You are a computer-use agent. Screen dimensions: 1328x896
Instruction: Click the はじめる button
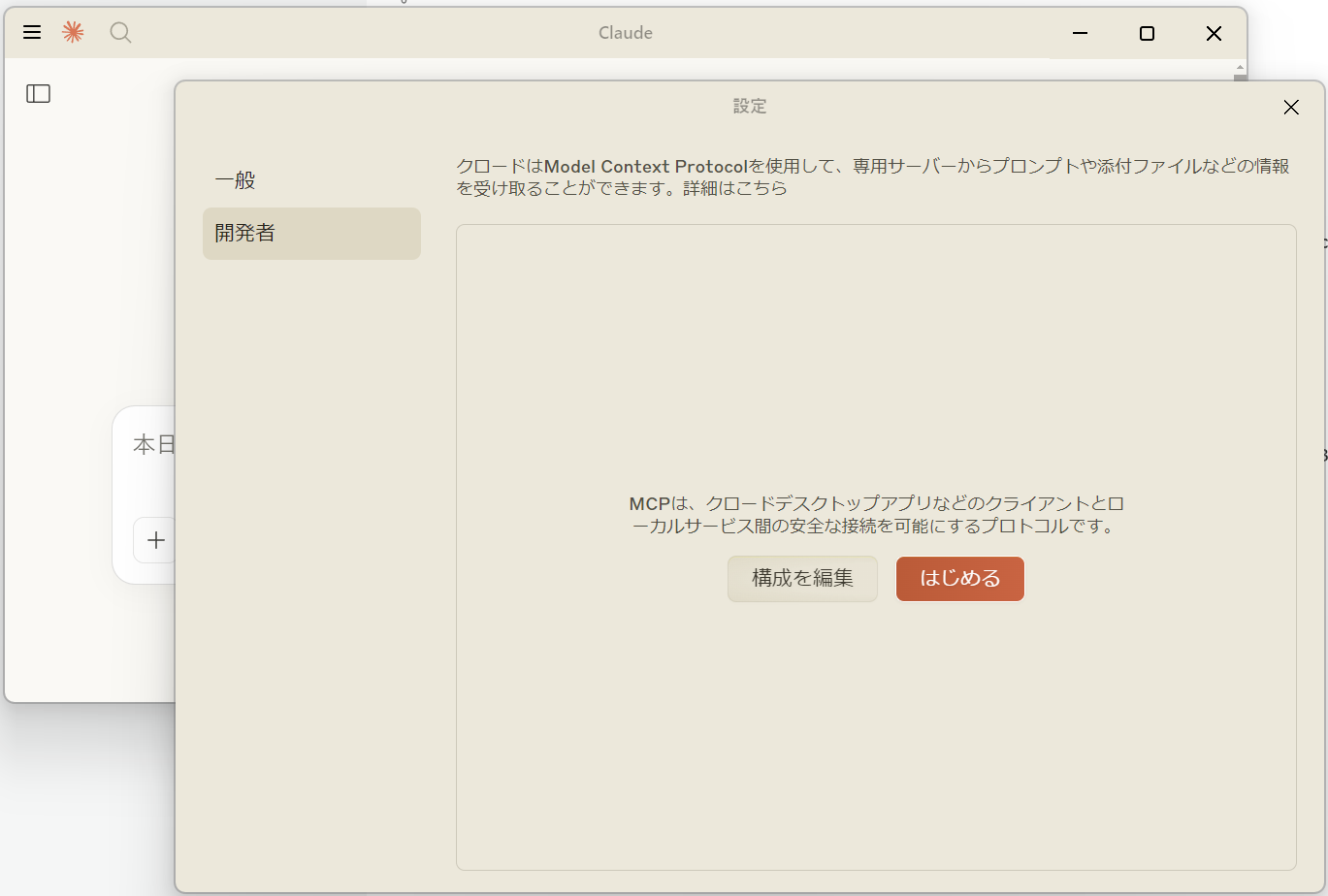click(960, 579)
